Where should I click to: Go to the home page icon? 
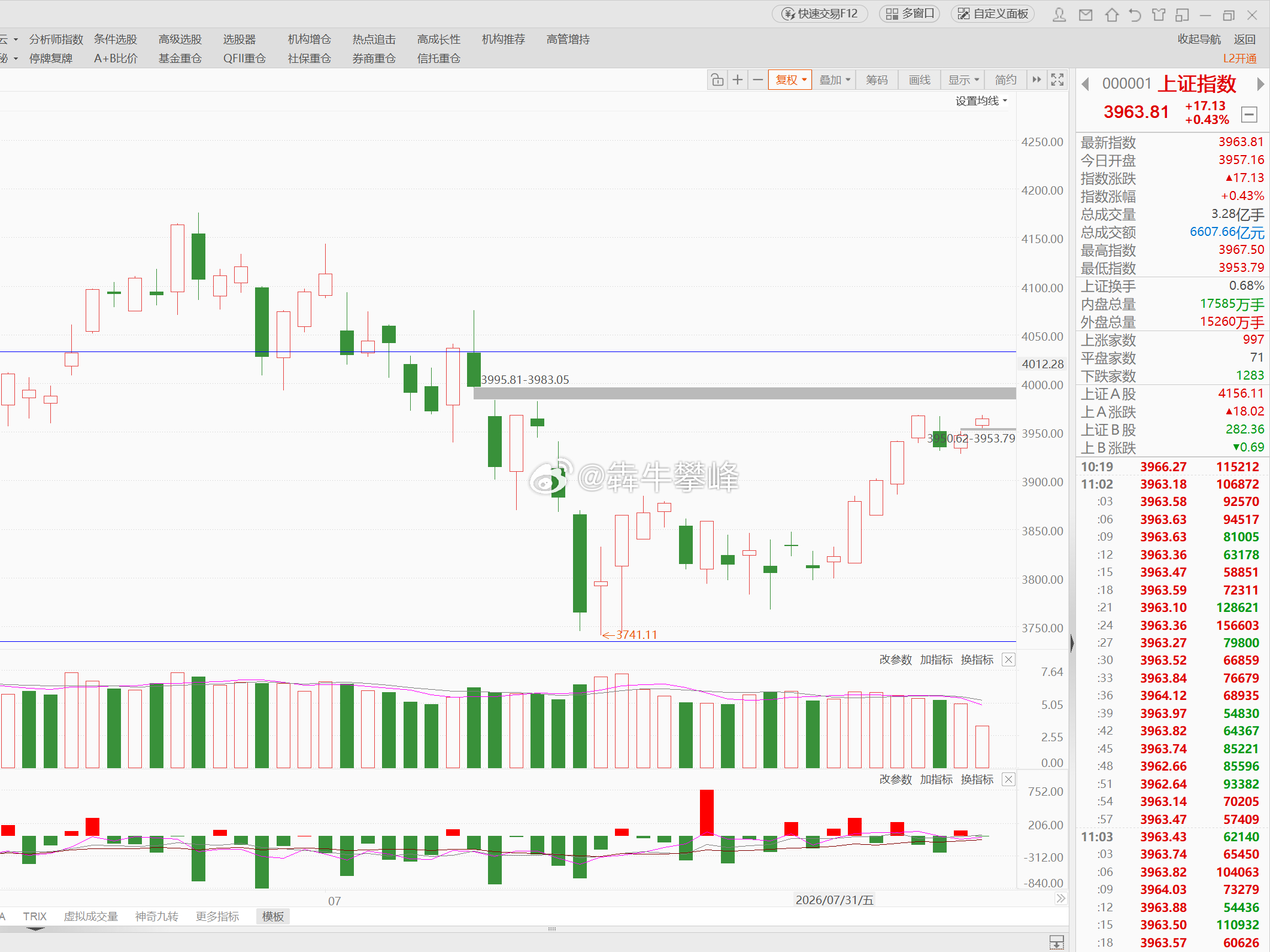(x=1112, y=14)
